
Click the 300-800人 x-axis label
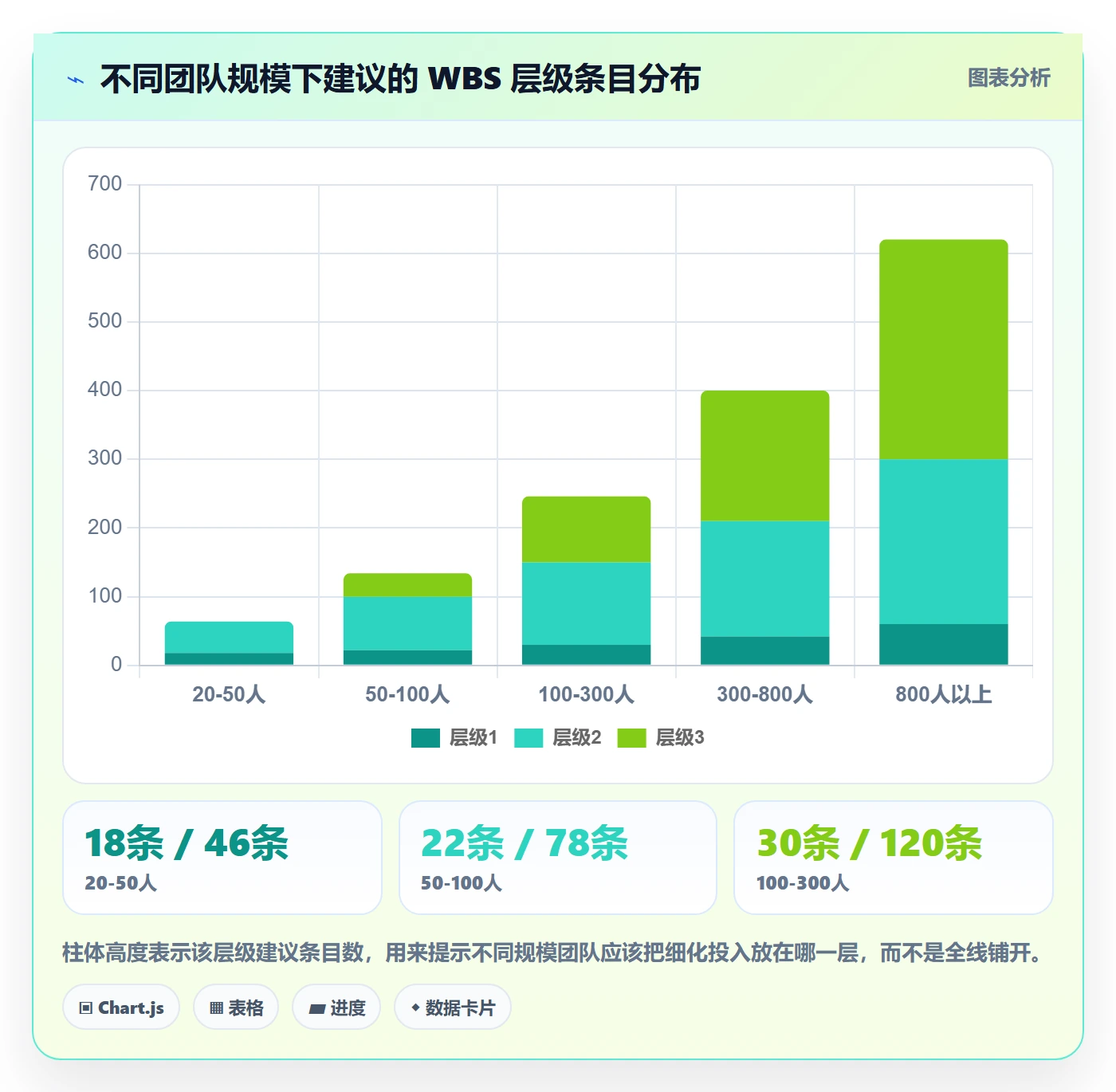[765, 694]
